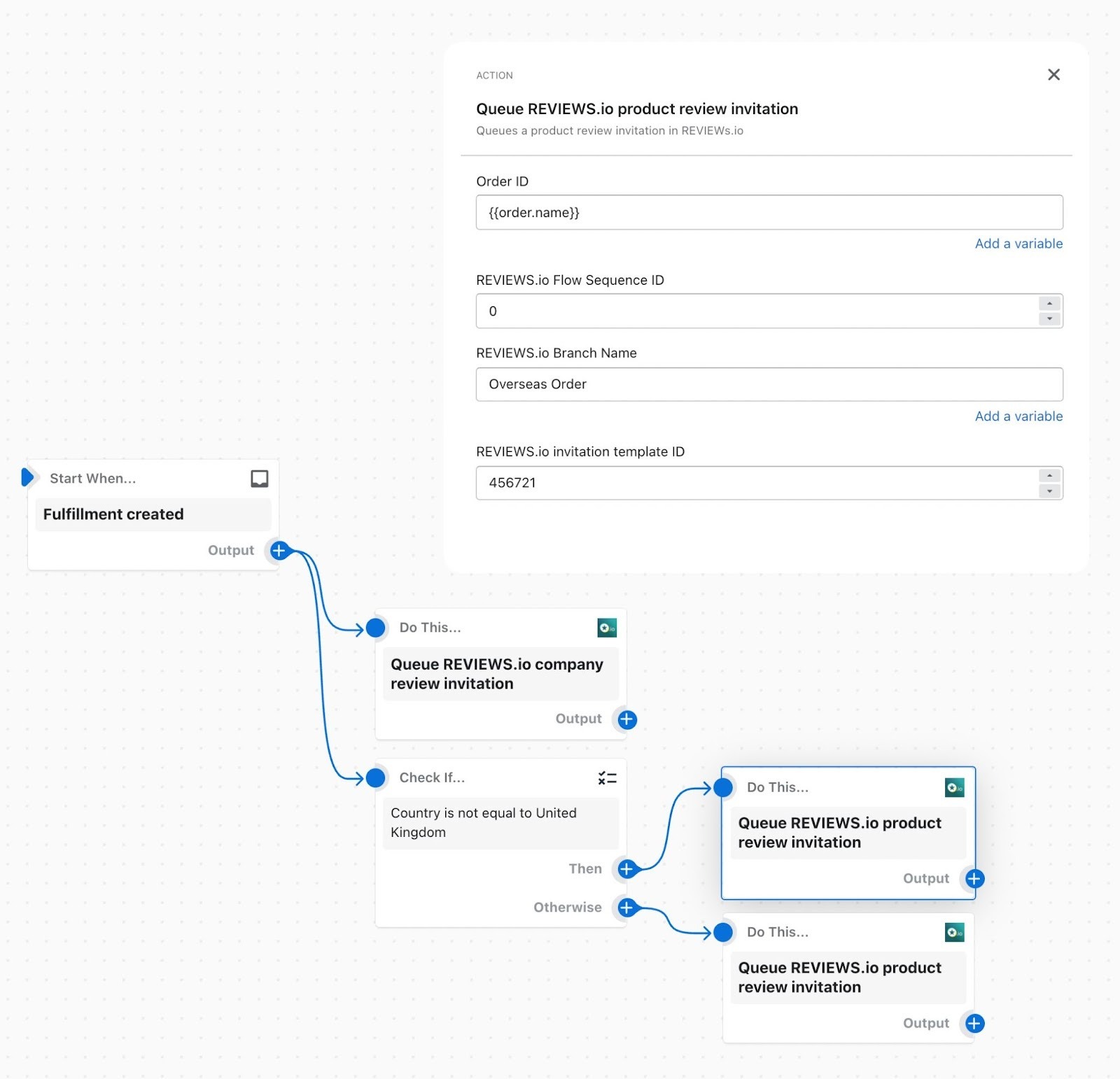Click the REVIEWS.io icon on company review invitation card
The width and height of the screenshot is (1120, 1079).
point(606,628)
